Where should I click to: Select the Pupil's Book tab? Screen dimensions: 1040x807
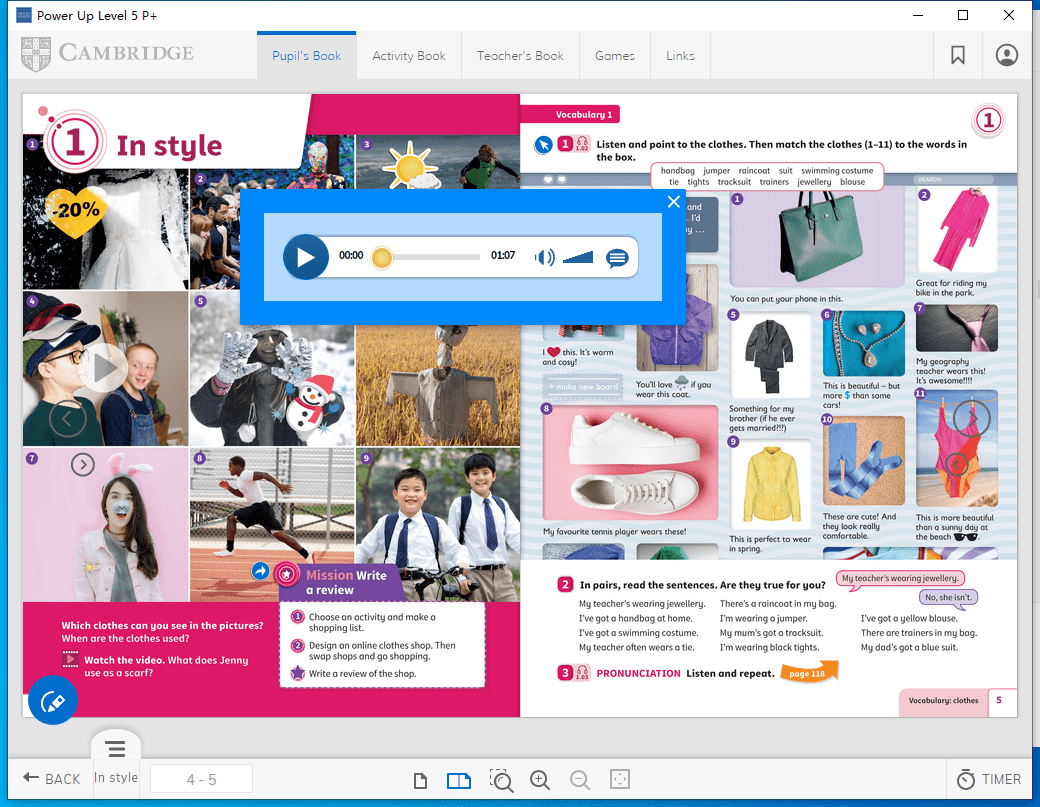[x=306, y=56]
